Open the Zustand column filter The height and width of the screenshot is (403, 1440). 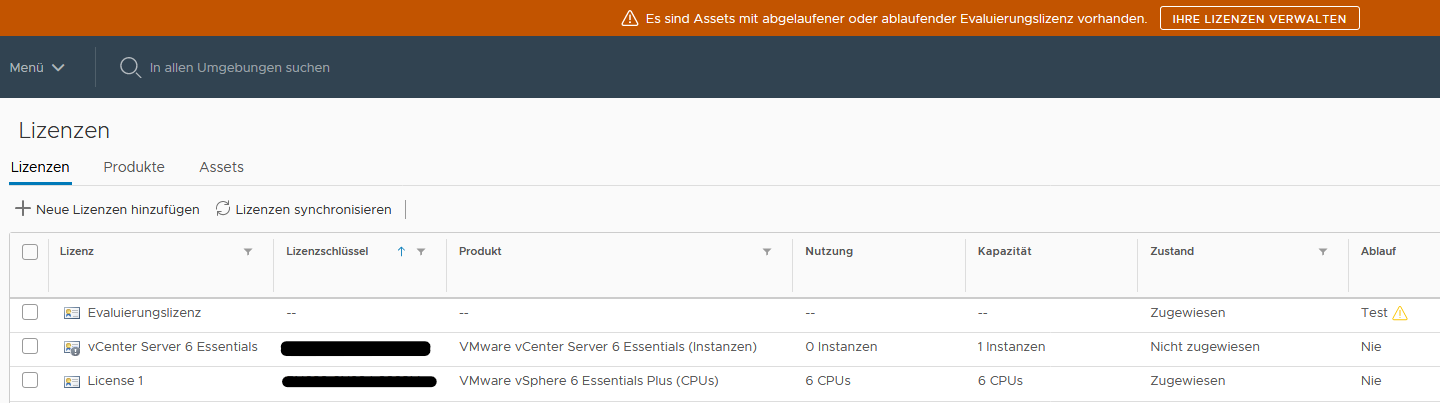[1323, 252]
